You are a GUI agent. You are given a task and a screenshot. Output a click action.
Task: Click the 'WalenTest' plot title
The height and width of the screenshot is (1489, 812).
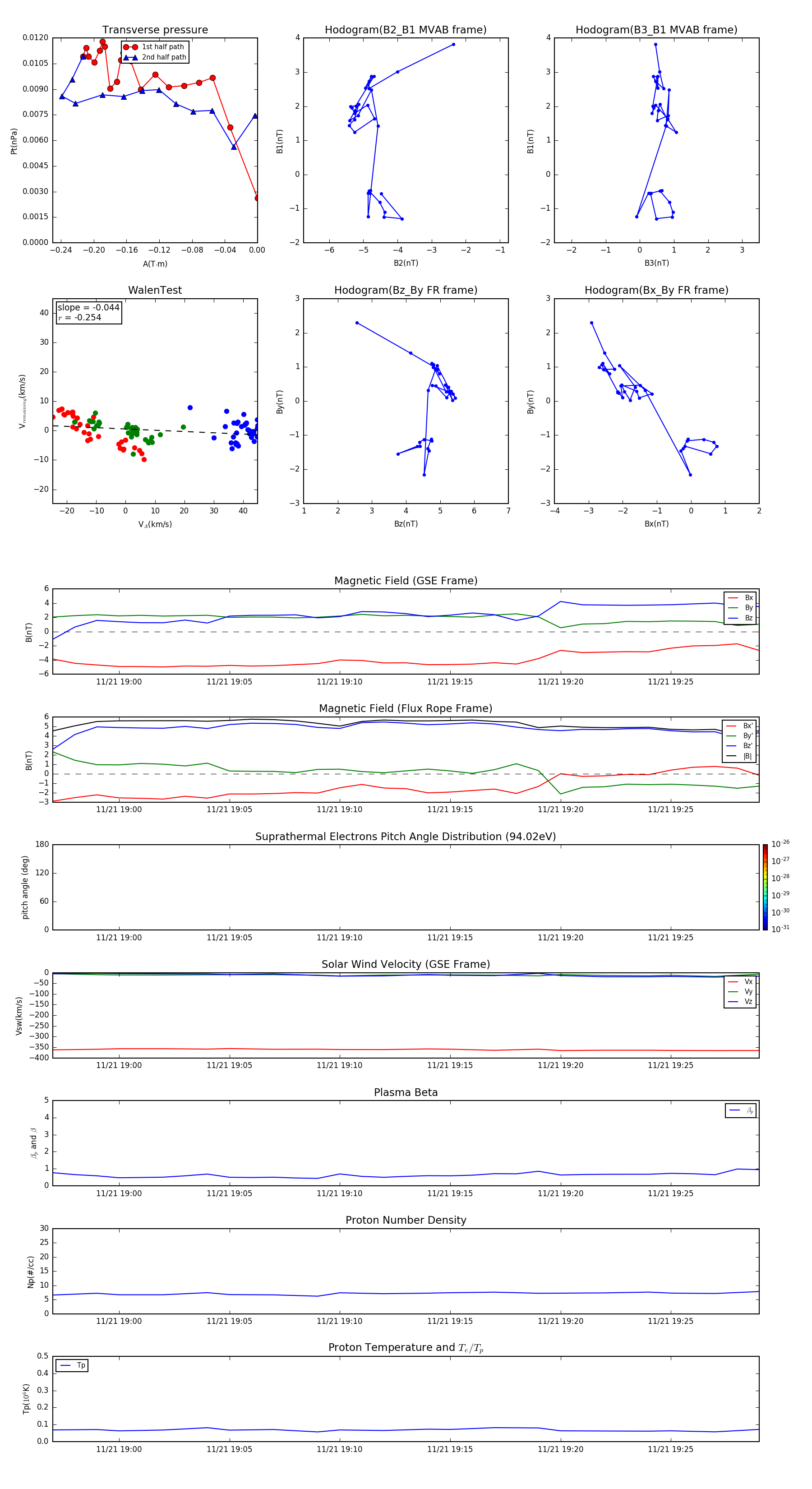click(x=155, y=290)
